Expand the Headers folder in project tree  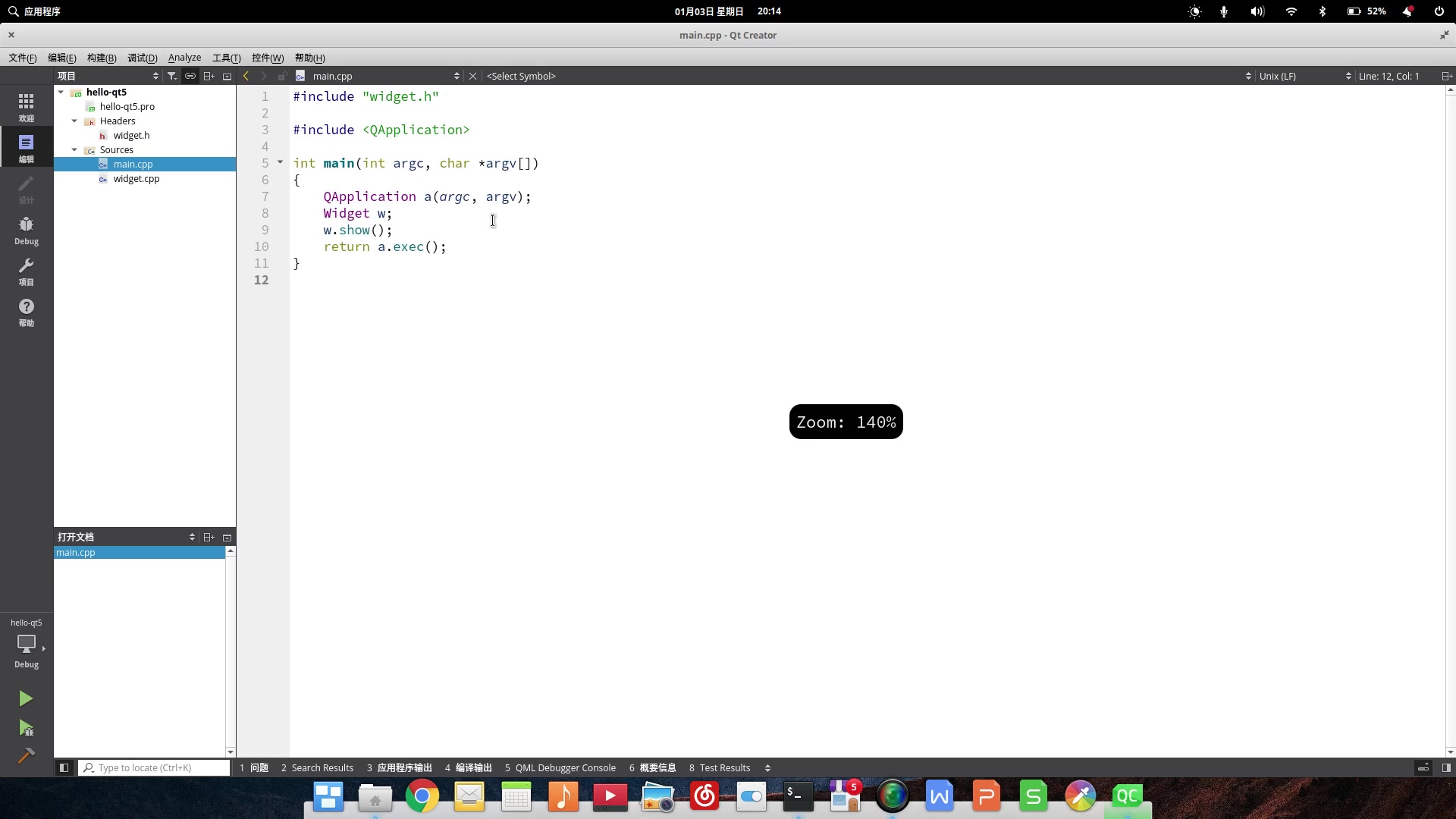(x=75, y=121)
